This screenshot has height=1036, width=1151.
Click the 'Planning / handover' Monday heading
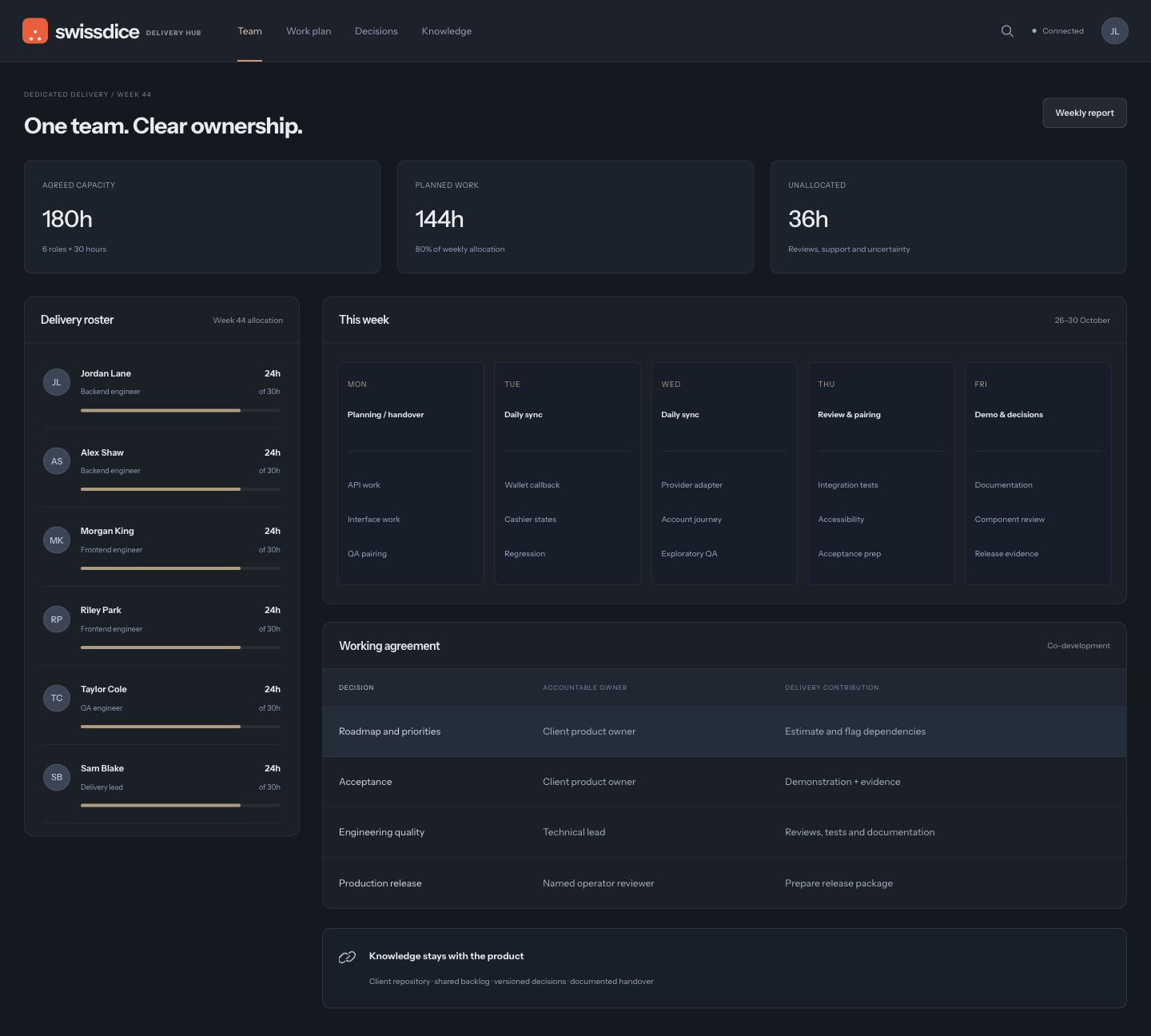click(x=385, y=415)
